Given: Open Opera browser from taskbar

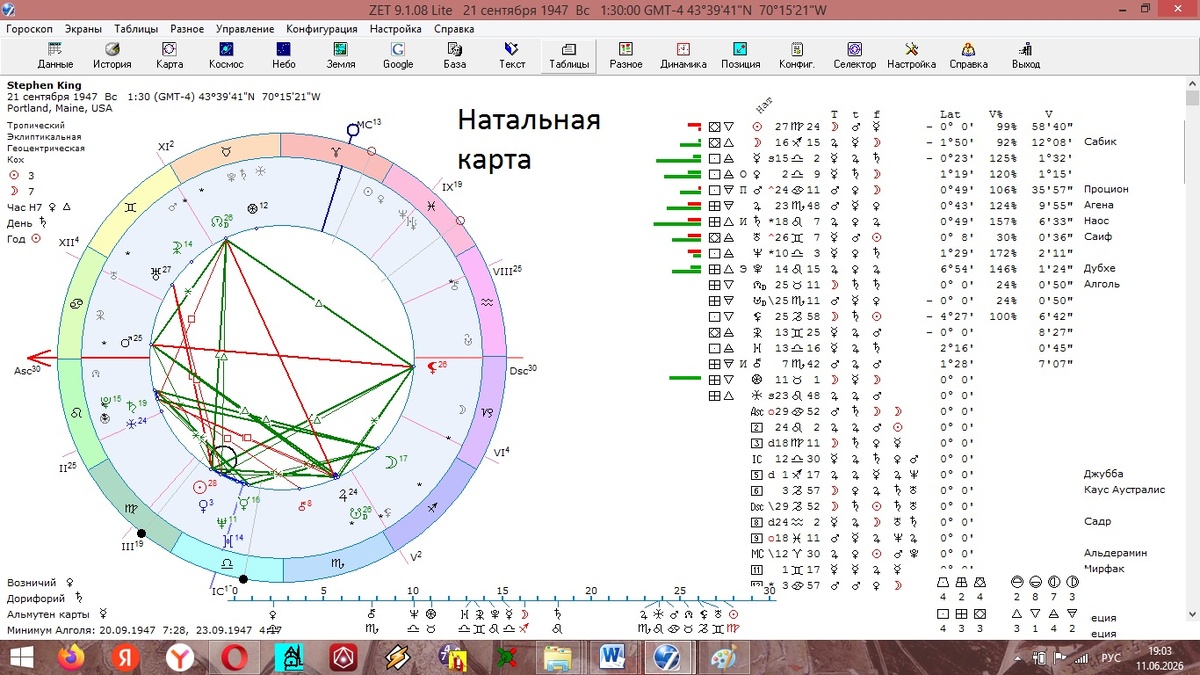Looking at the screenshot, I should click(x=235, y=658).
